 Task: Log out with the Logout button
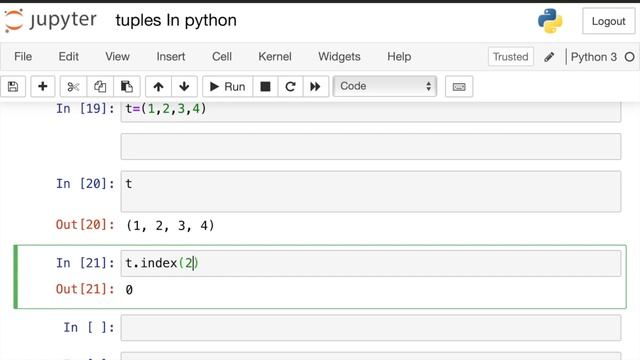tap(608, 21)
